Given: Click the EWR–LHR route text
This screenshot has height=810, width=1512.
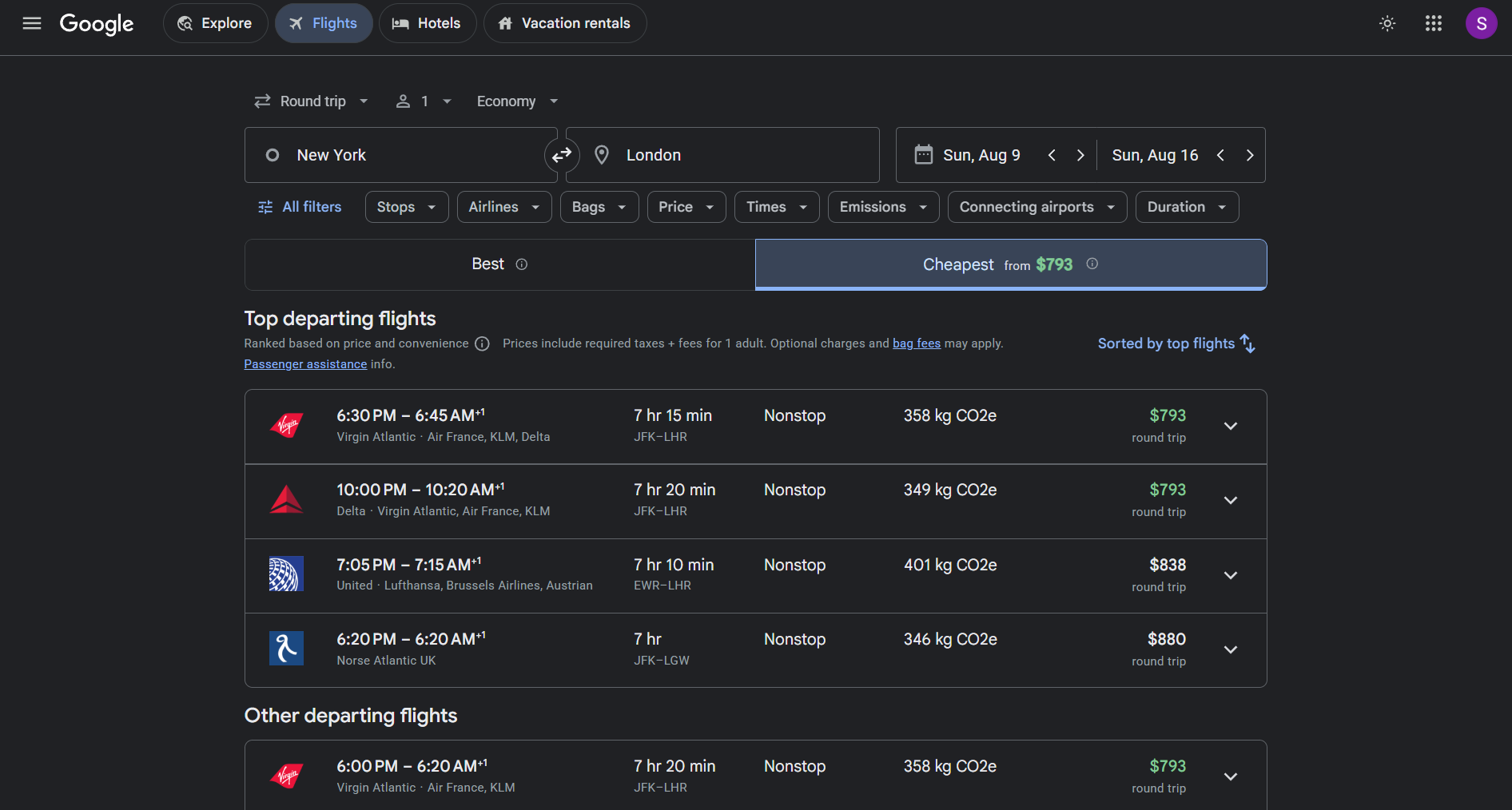Looking at the screenshot, I should pos(662,586).
